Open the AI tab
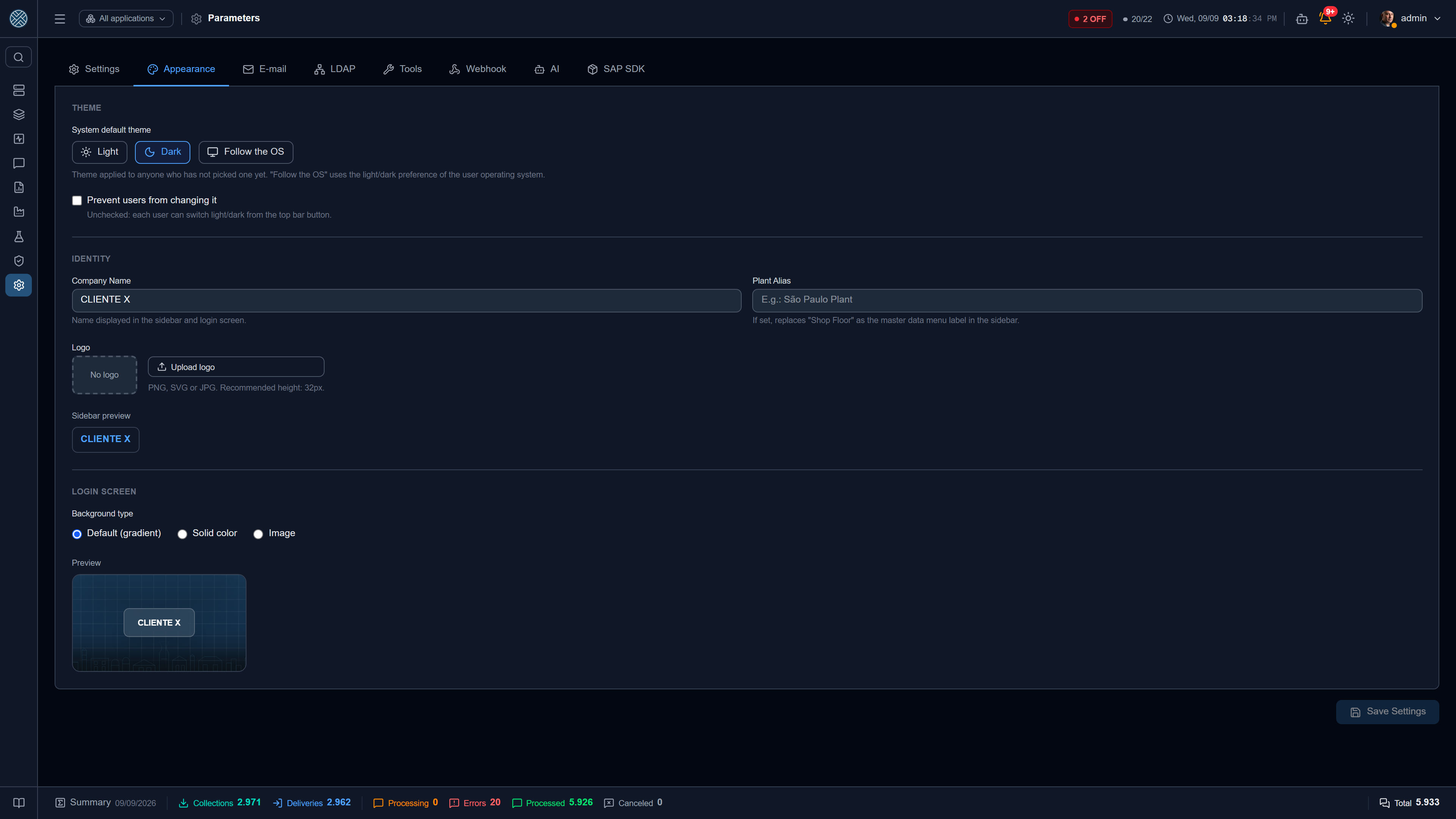Screen dimensions: 1456x819 (x=547, y=69)
